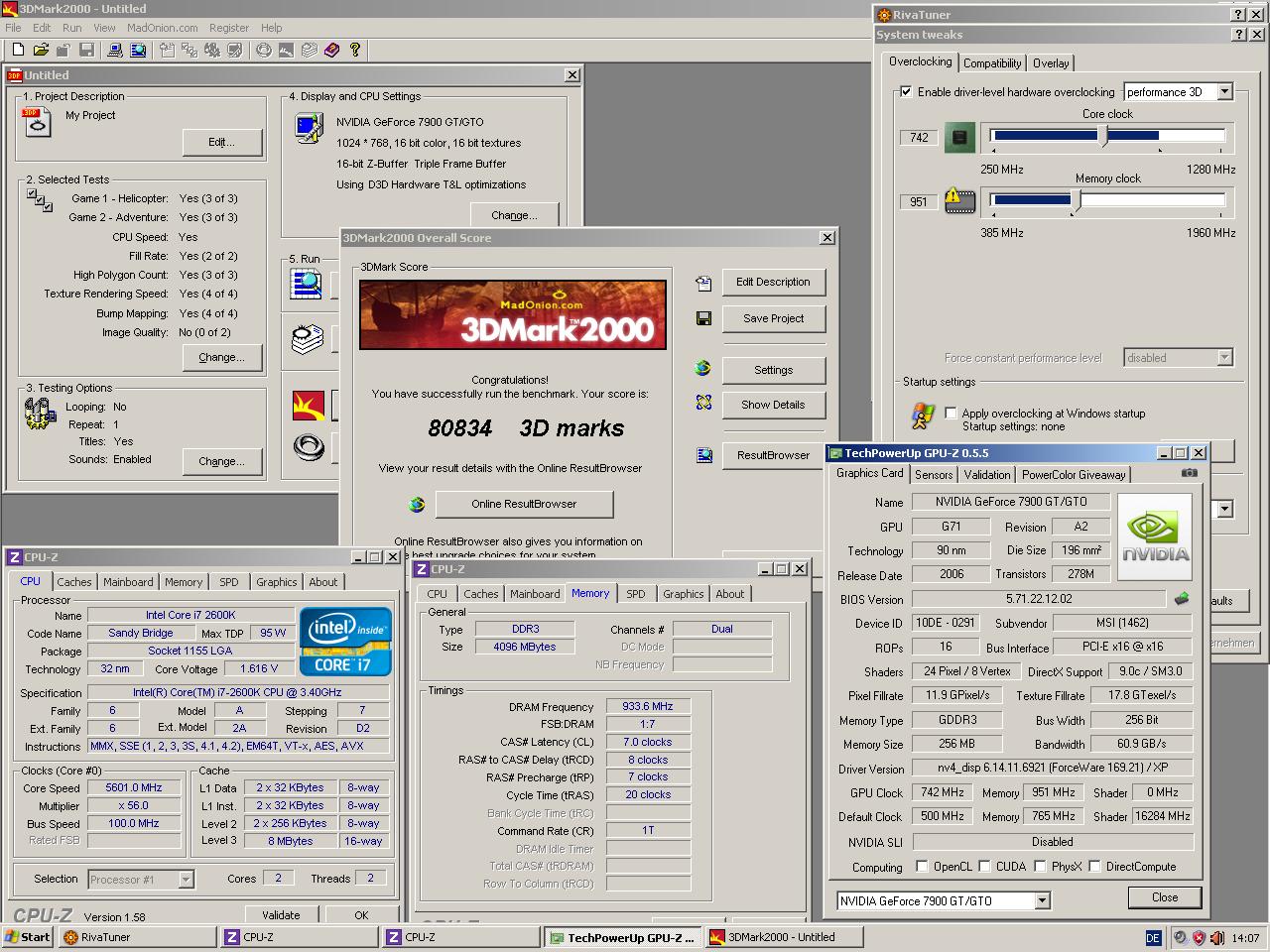Click the Validate button in CPU-Z

pyautogui.click(x=281, y=915)
